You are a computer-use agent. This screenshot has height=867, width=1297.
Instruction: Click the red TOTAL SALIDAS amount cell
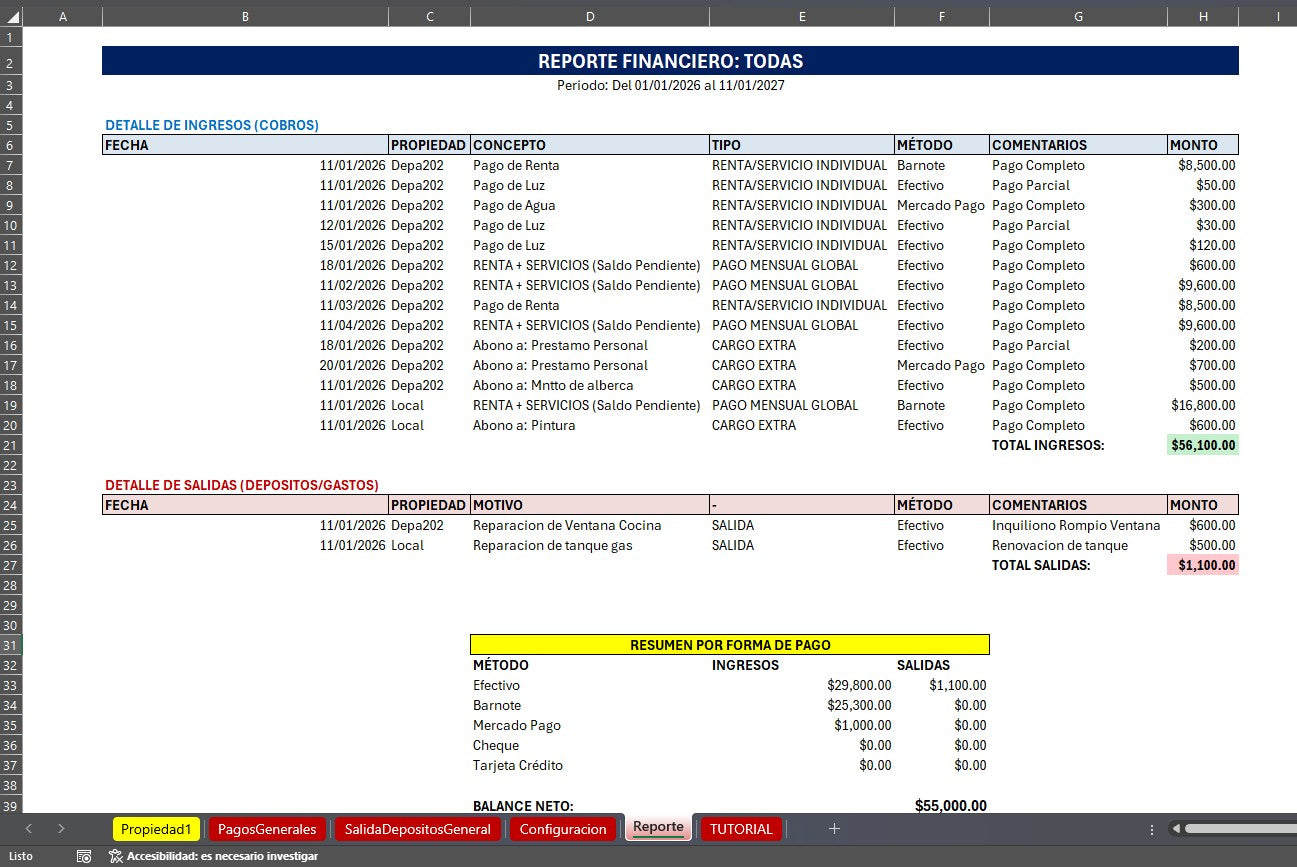[x=1202, y=565]
